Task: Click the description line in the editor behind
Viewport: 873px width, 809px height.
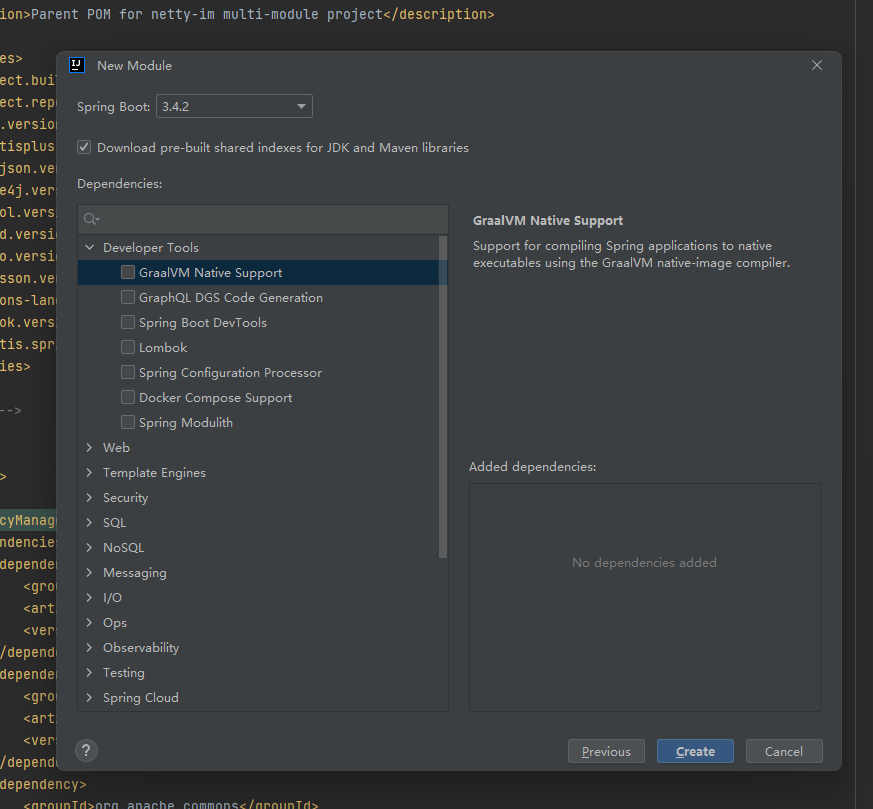Action: (247, 14)
